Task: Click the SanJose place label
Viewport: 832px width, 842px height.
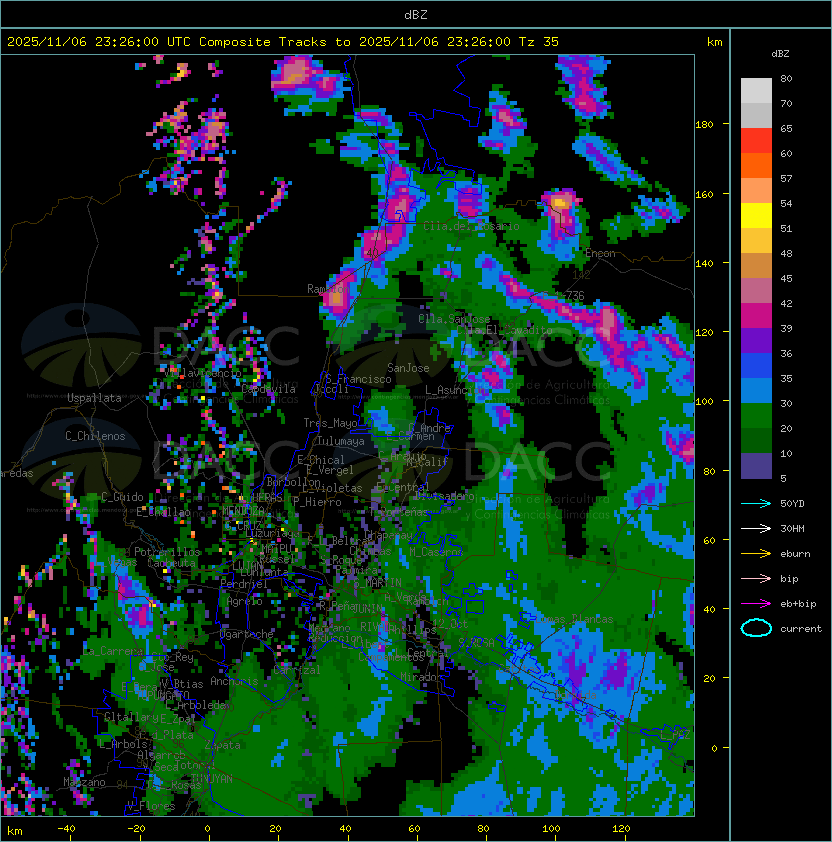Action: [x=408, y=368]
